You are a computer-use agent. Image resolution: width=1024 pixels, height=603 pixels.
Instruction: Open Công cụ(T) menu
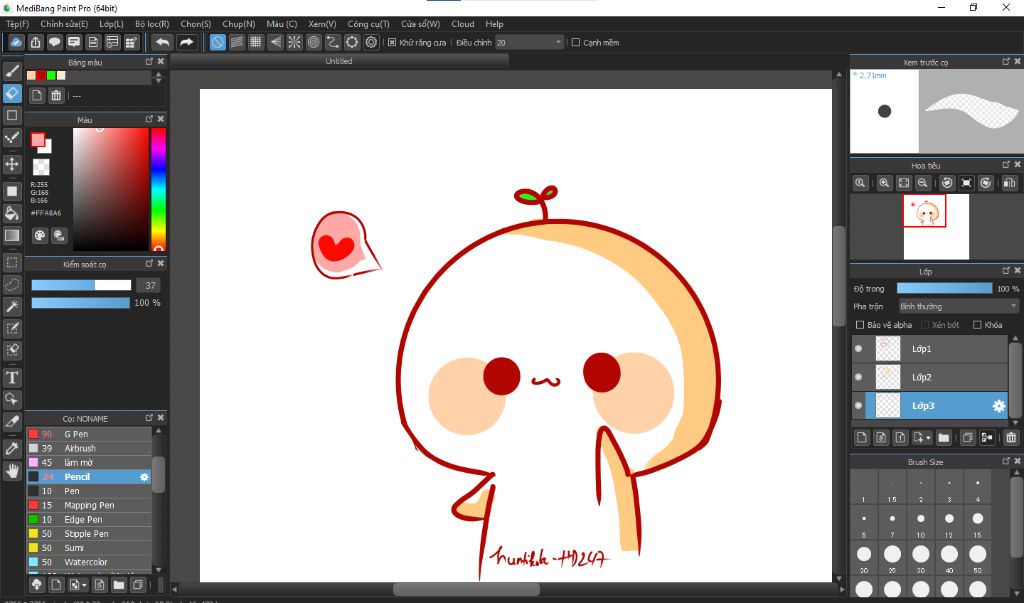click(x=368, y=24)
